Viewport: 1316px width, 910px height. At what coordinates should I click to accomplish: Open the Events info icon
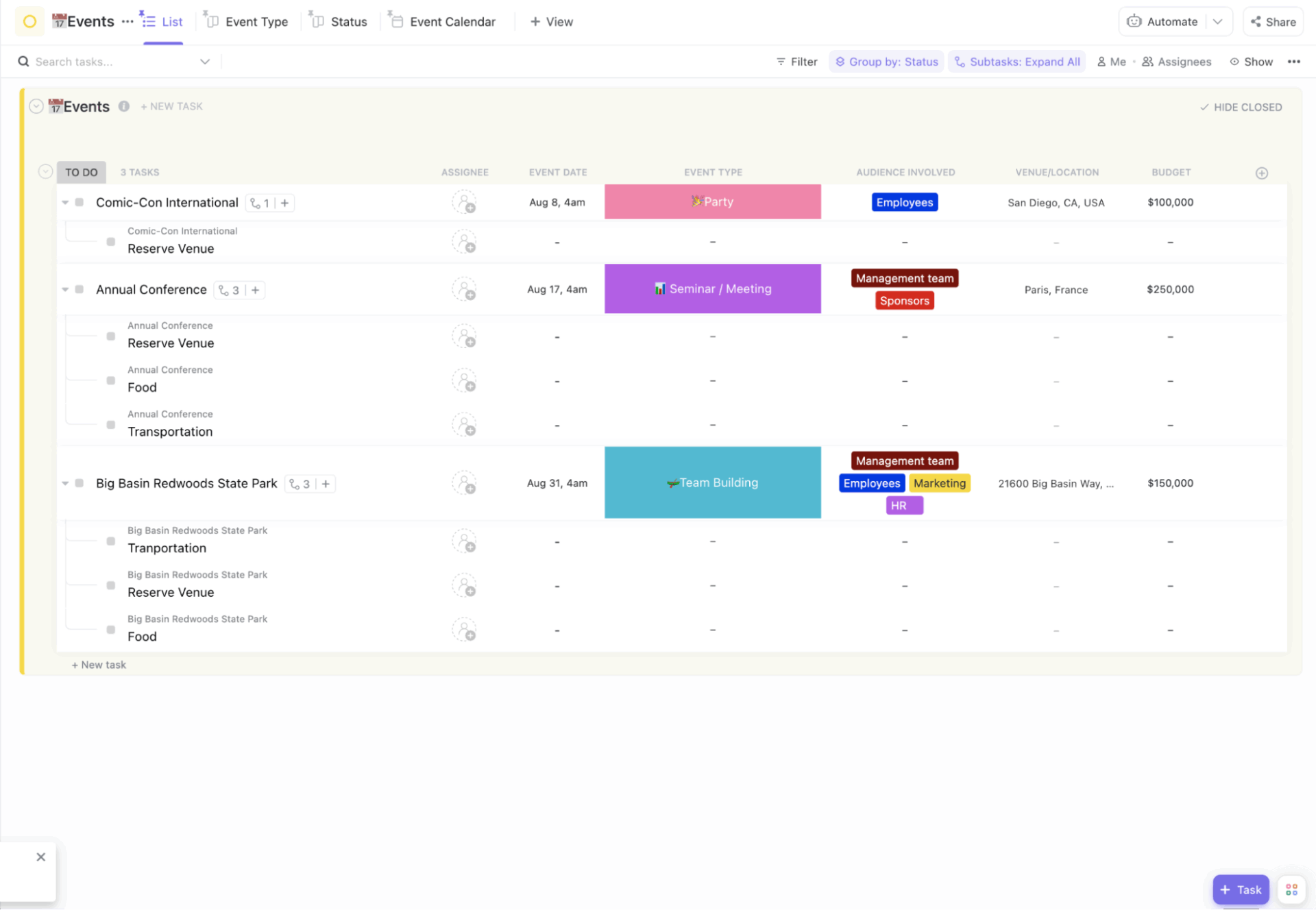[124, 106]
